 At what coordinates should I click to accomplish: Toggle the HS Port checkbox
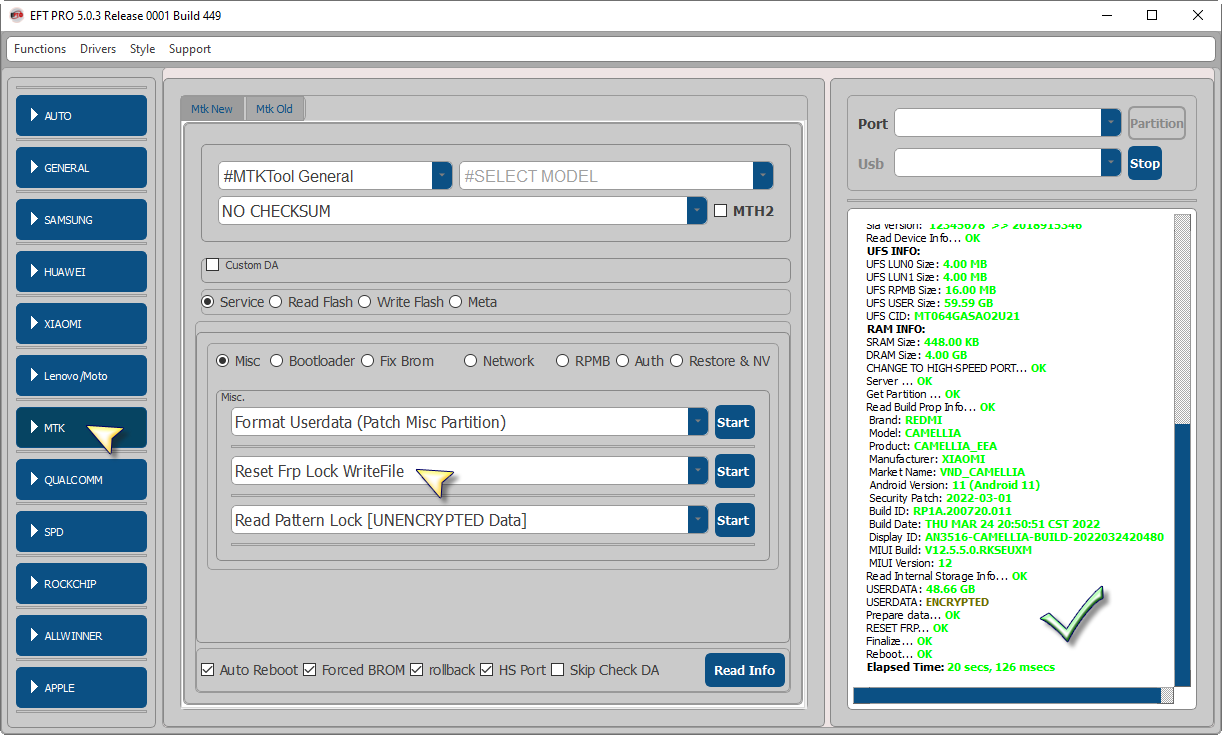coord(487,670)
